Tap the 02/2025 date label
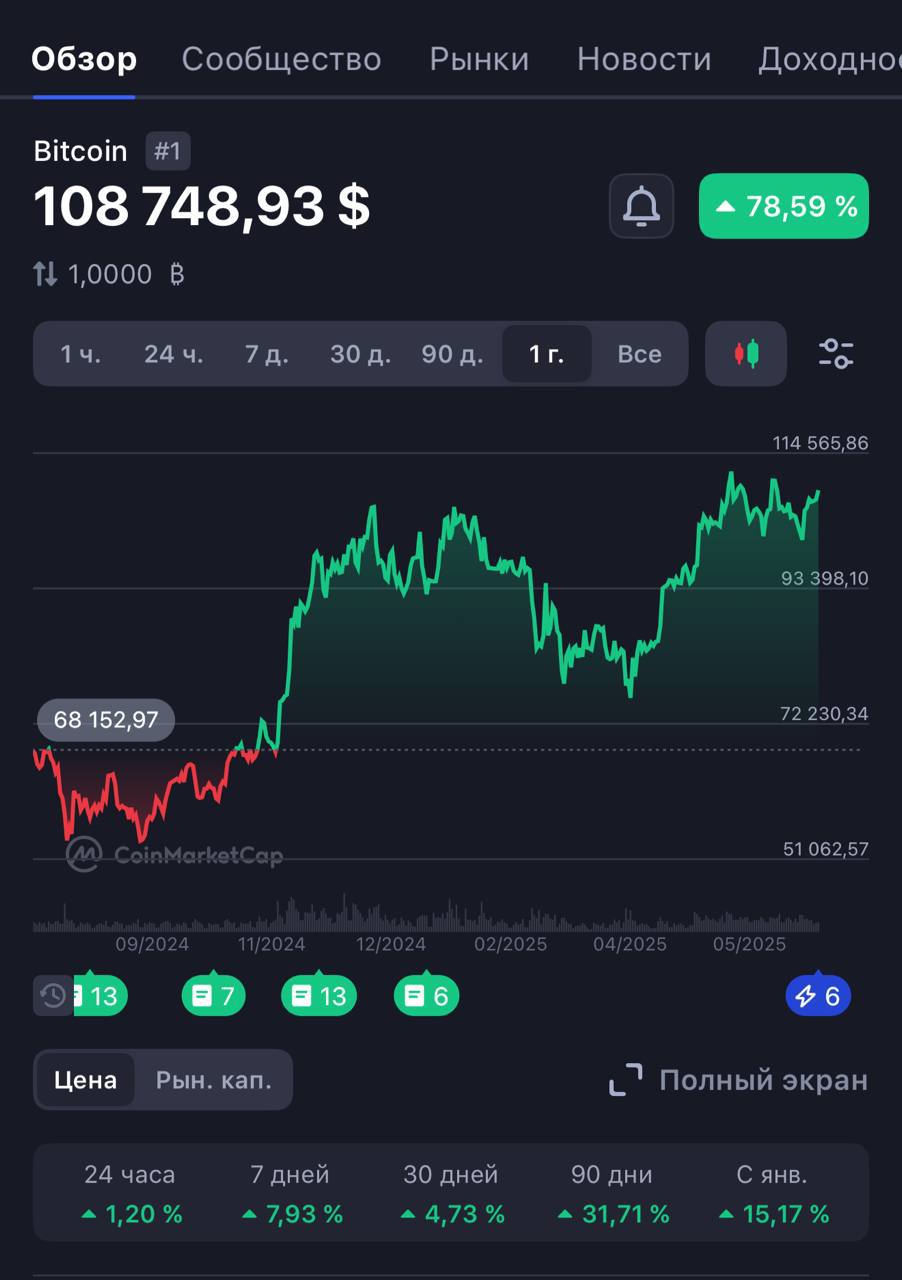This screenshot has width=902, height=1280. [x=510, y=944]
